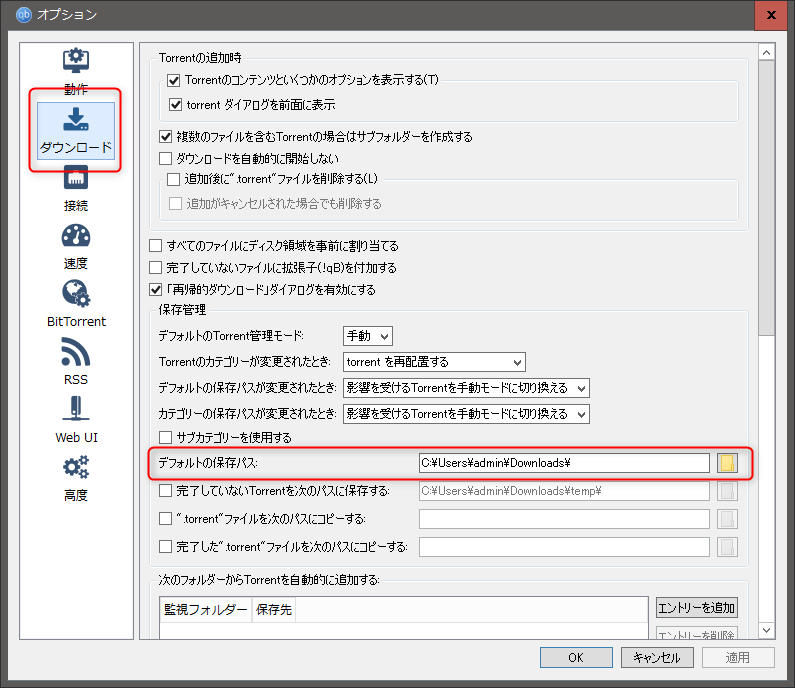Click folder browse icon for デフォルトの保存パス
Viewport: 795px width, 688px height.
[x=727, y=463]
